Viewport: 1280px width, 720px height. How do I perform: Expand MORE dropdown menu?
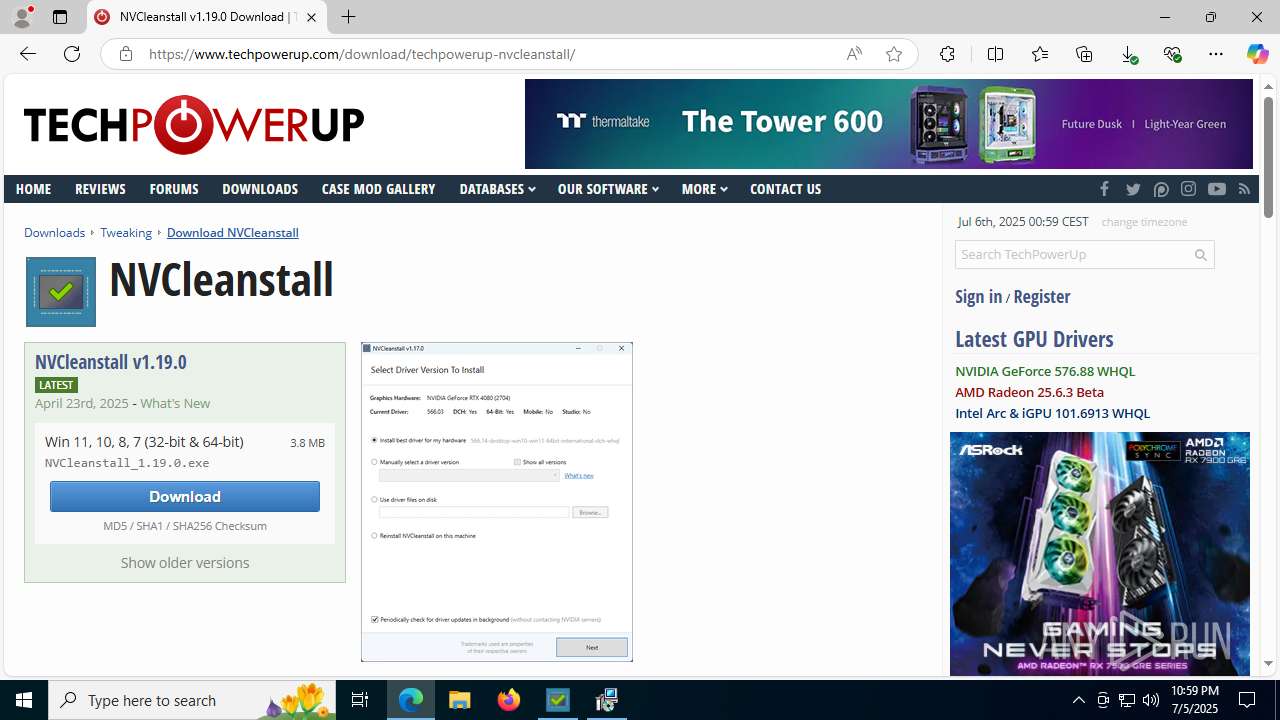tap(704, 189)
